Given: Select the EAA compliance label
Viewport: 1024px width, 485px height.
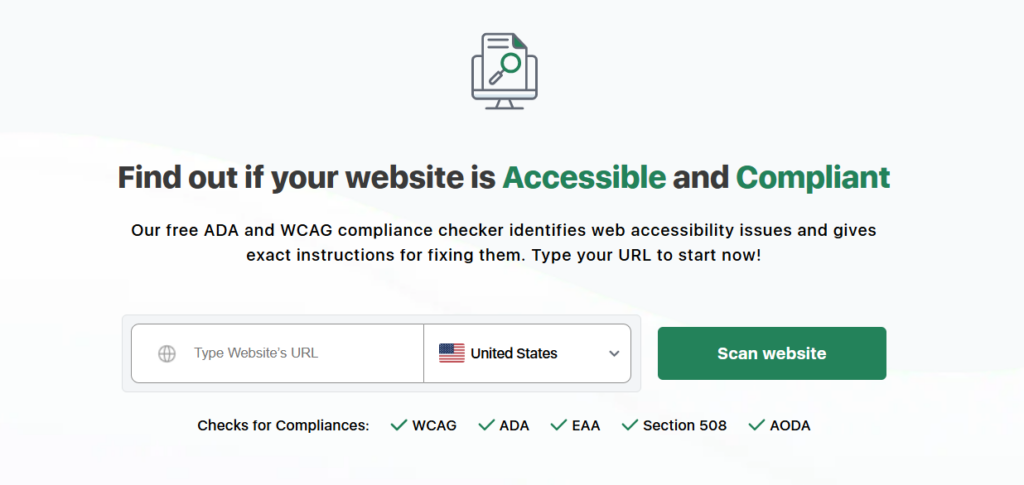Looking at the screenshot, I should (586, 425).
